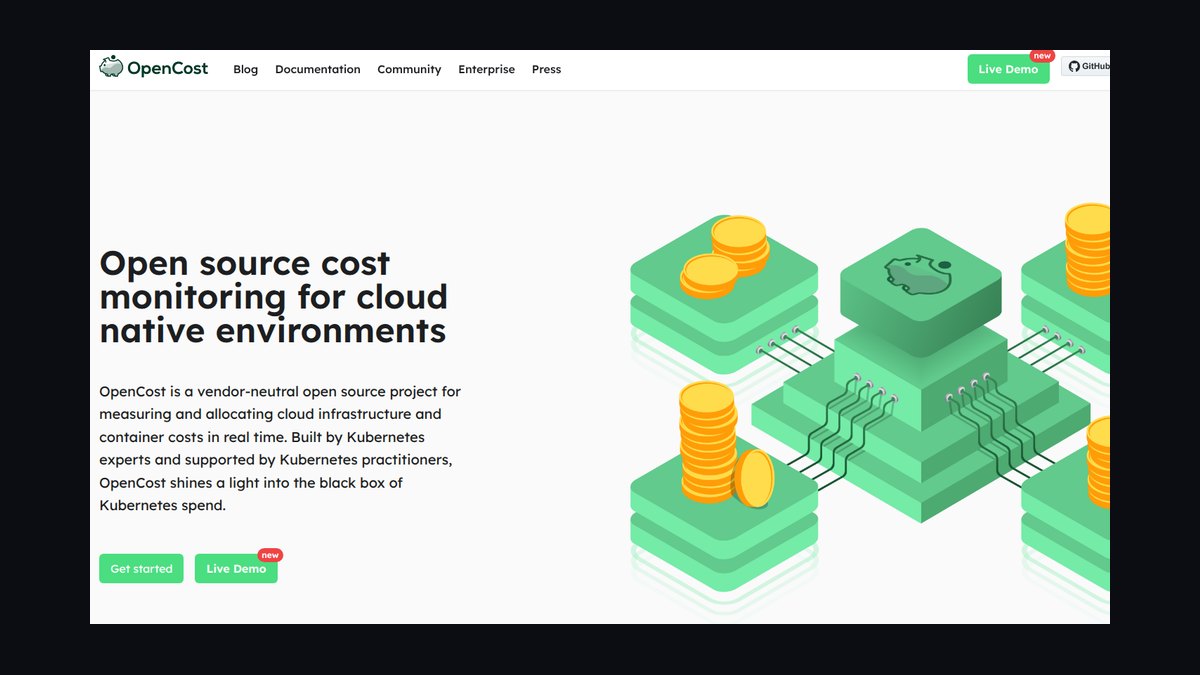Launch Live Demo below the description

point(236,568)
